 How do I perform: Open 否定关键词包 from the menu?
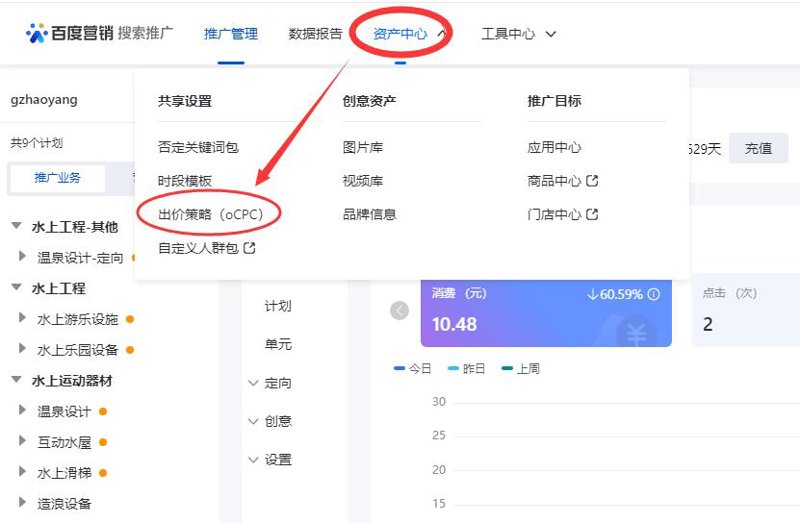198,147
